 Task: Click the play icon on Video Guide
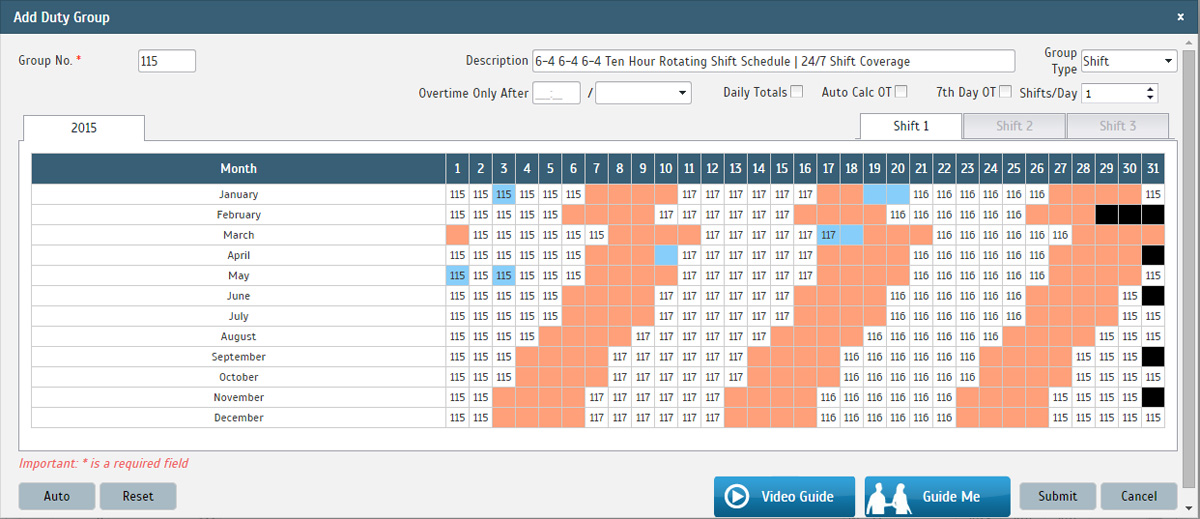click(x=737, y=497)
